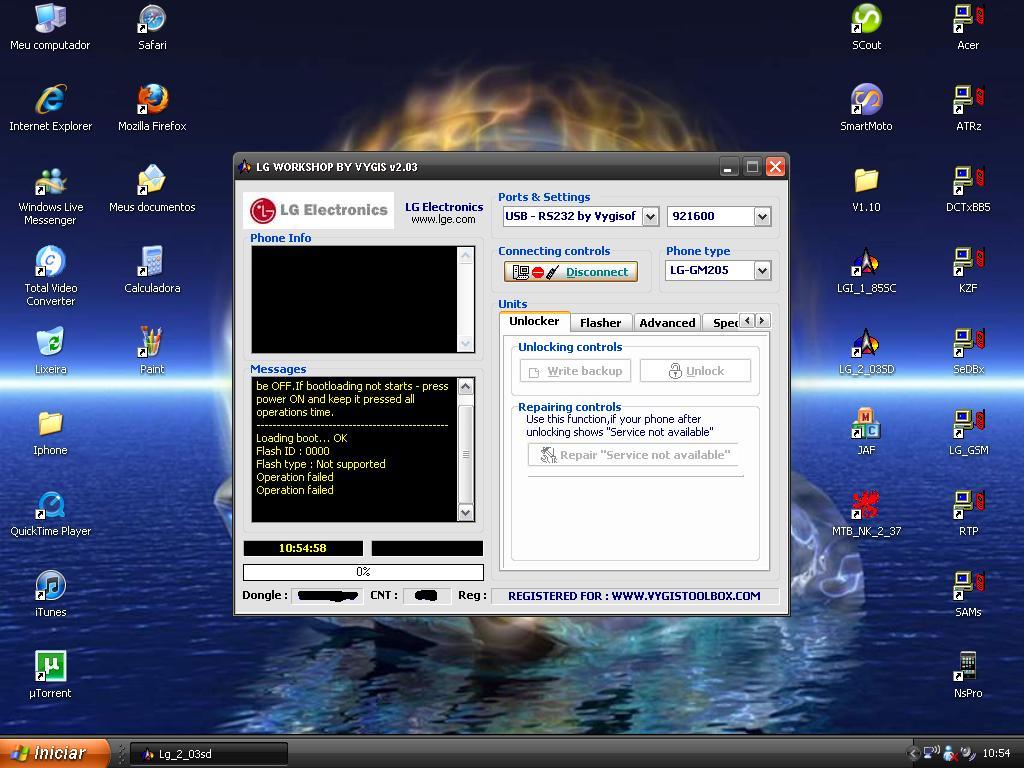Launch NsPro desktop shortcut

pos(968,675)
